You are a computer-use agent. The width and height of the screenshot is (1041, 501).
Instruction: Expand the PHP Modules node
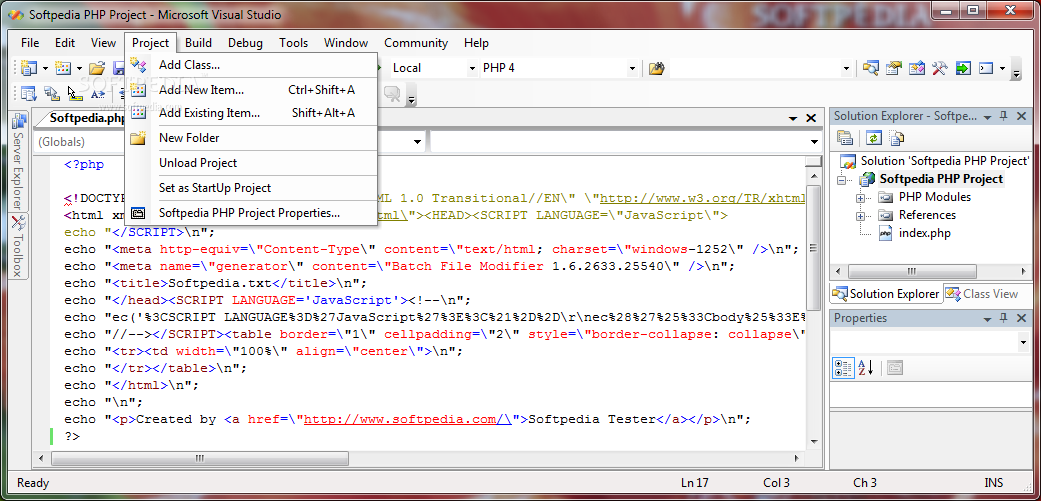coord(860,198)
